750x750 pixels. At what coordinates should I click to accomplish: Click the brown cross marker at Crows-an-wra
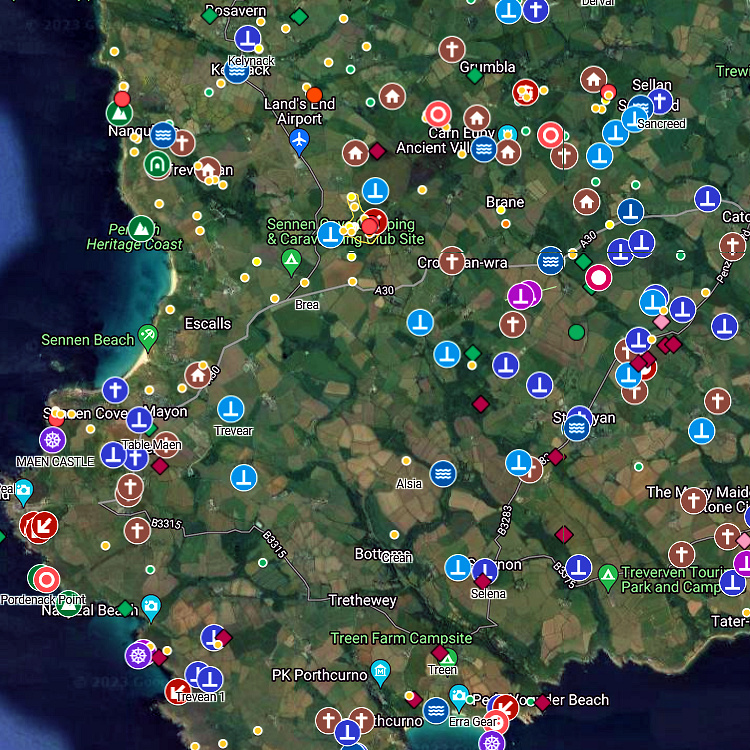[452, 261]
